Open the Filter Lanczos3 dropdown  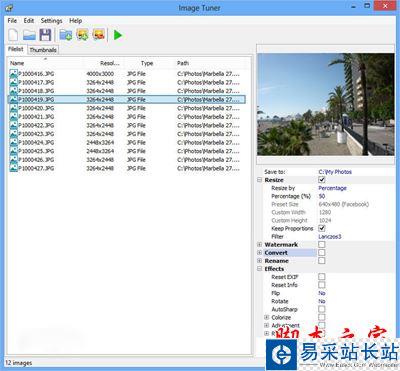pos(330,236)
